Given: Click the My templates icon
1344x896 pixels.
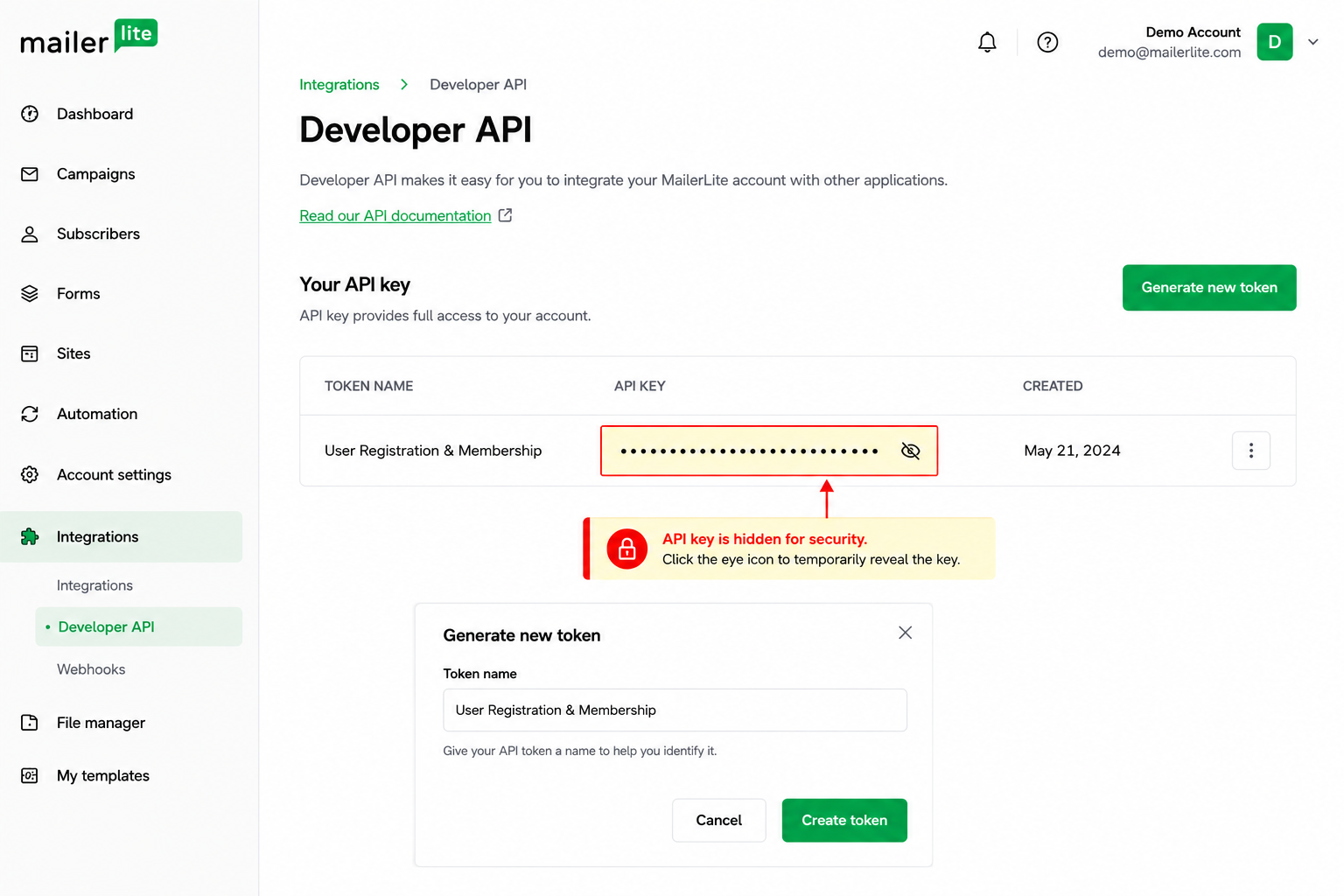Looking at the screenshot, I should coord(30,776).
